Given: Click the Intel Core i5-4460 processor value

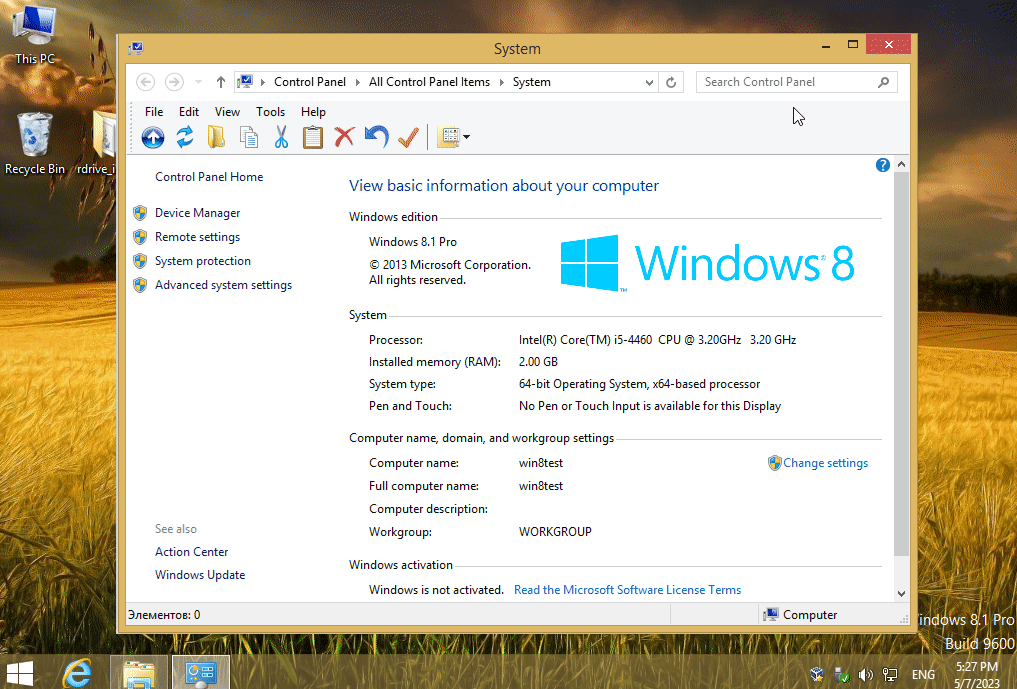Looking at the screenshot, I should [x=657, y=340].
